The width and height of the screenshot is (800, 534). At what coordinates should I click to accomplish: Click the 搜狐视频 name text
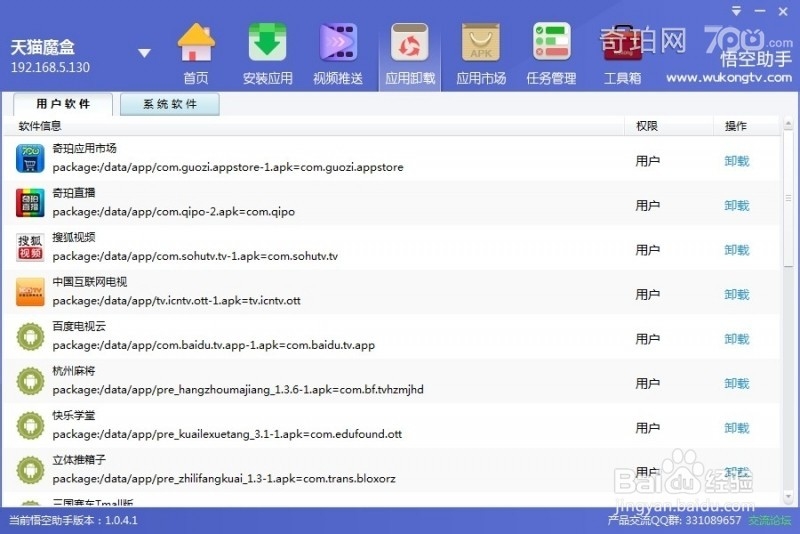tap(73, 237)
